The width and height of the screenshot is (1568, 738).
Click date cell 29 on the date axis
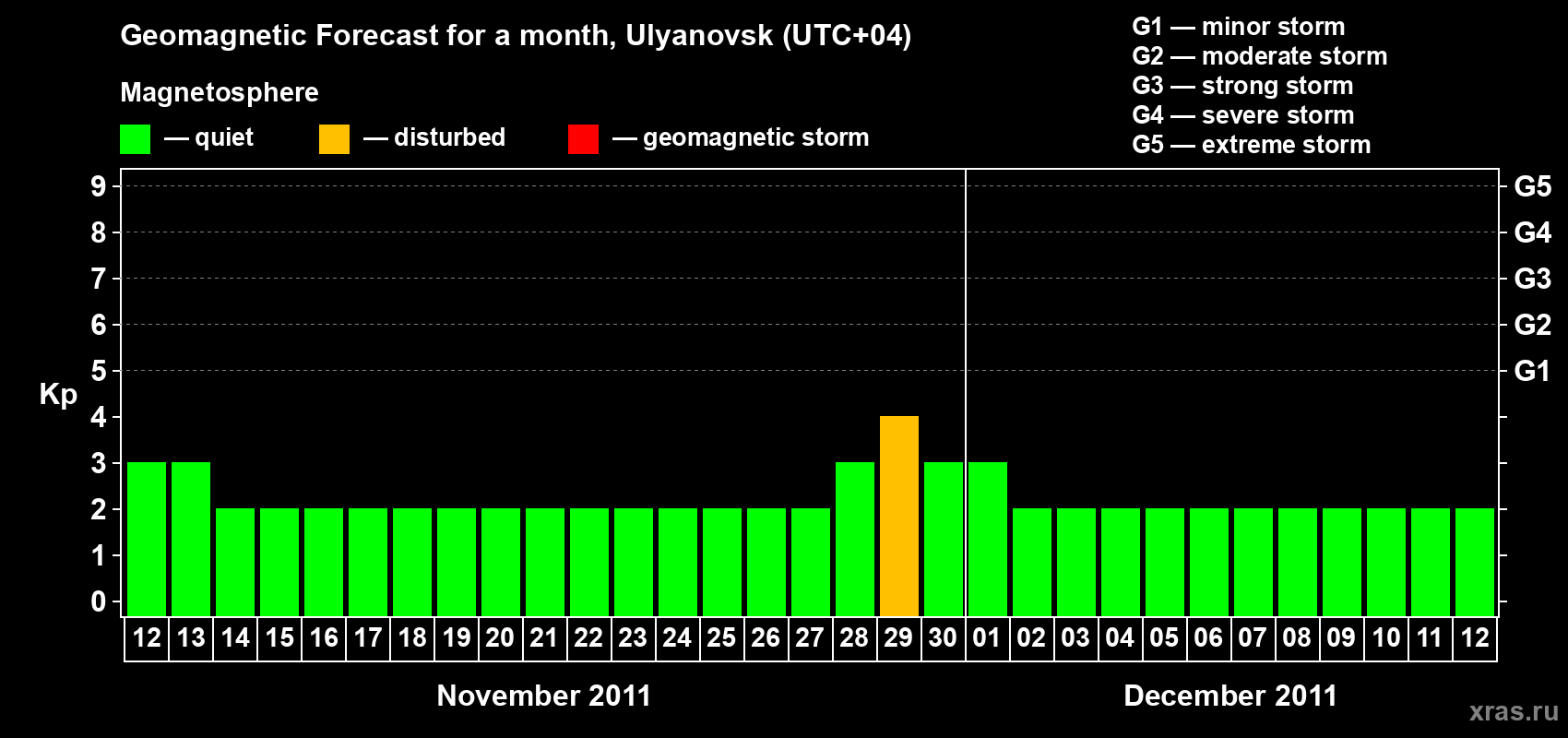899,638
